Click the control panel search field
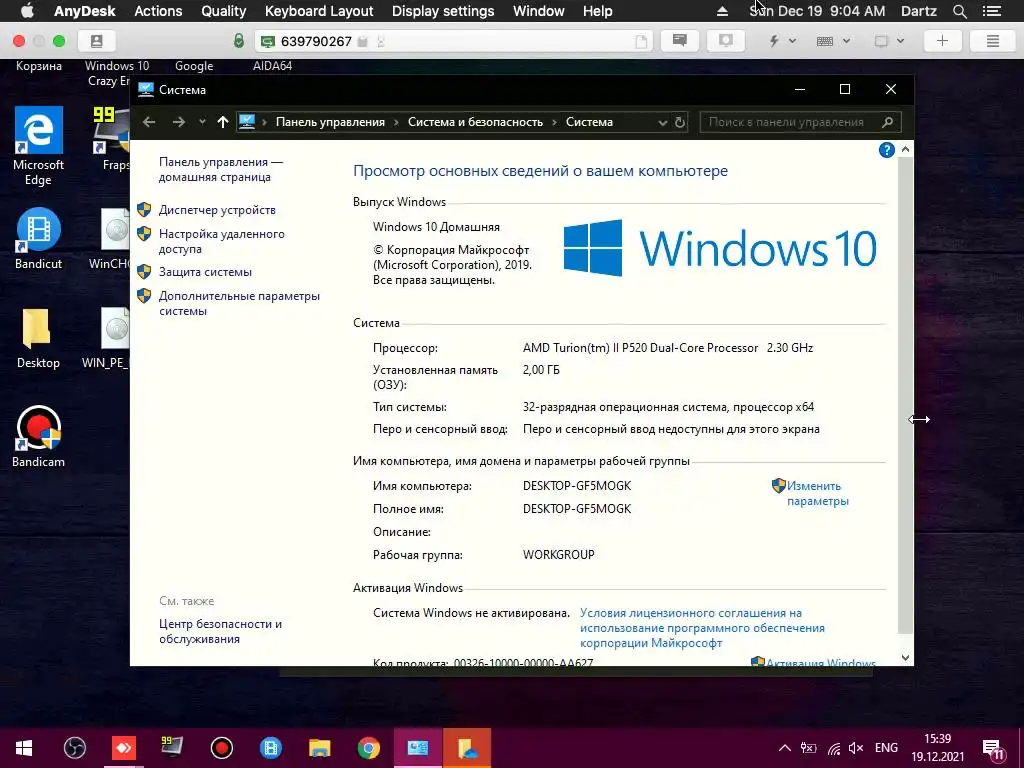 pyautogui.click(x=800, y=122)
